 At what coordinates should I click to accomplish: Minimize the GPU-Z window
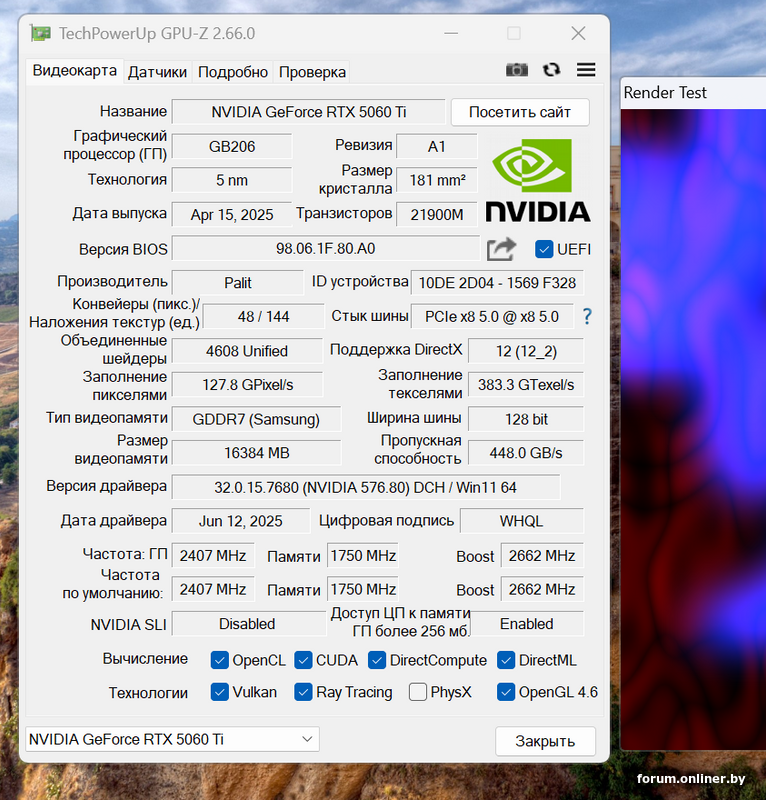click(451, 34)
